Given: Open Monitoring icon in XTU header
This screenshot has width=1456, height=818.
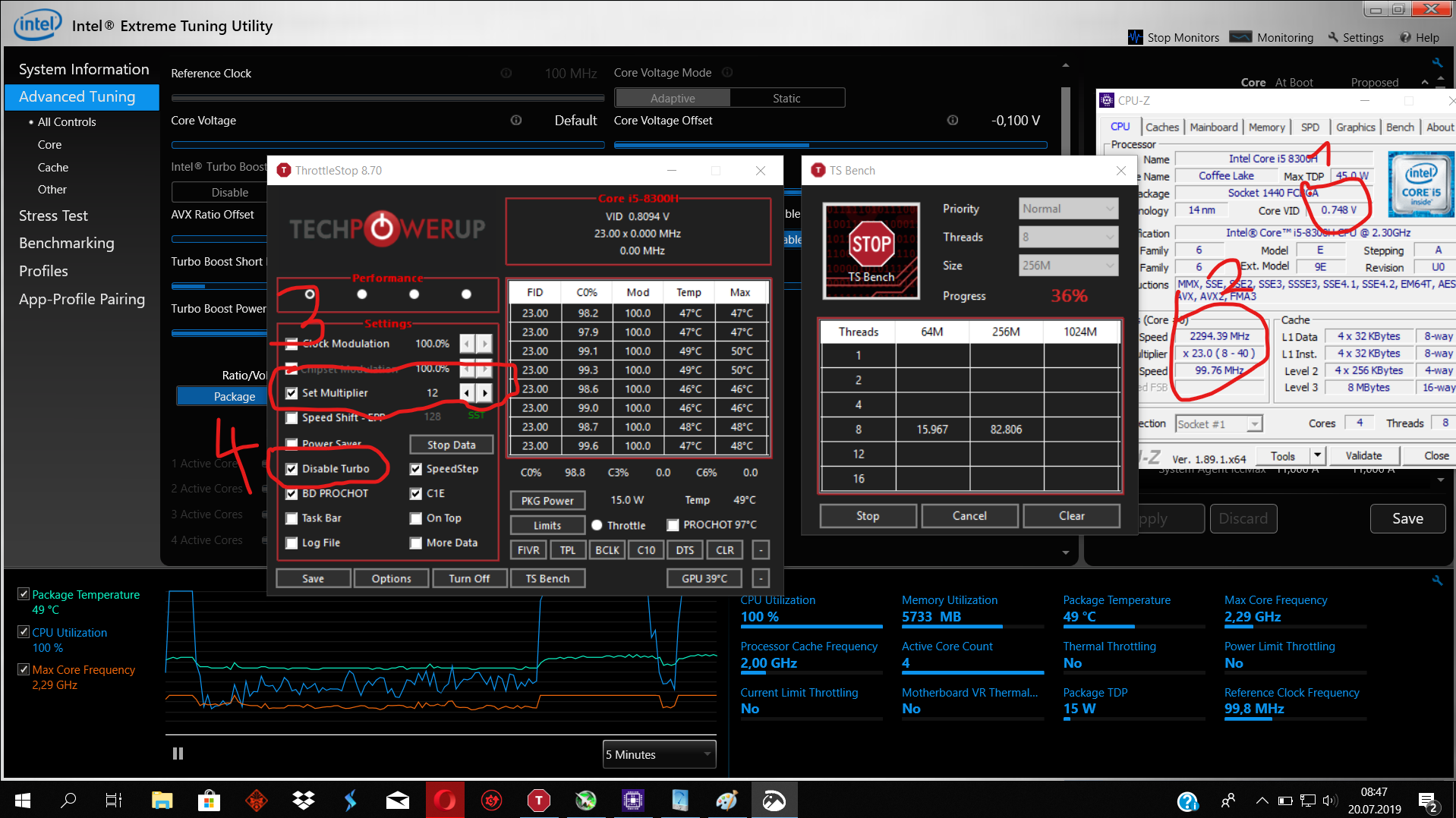Looking at the screenshot, I should point(1240,37).
